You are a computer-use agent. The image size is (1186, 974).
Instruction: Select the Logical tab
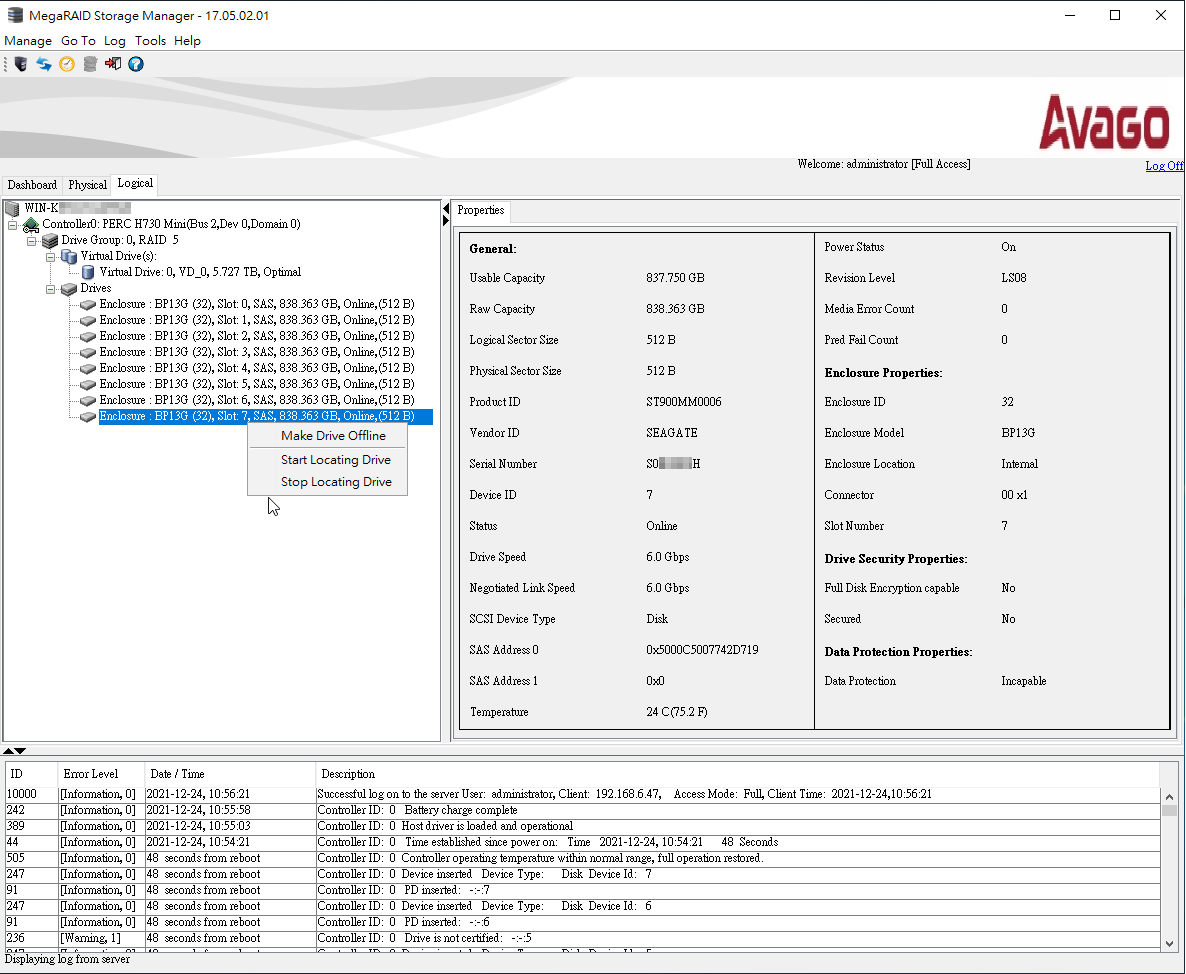135,183
